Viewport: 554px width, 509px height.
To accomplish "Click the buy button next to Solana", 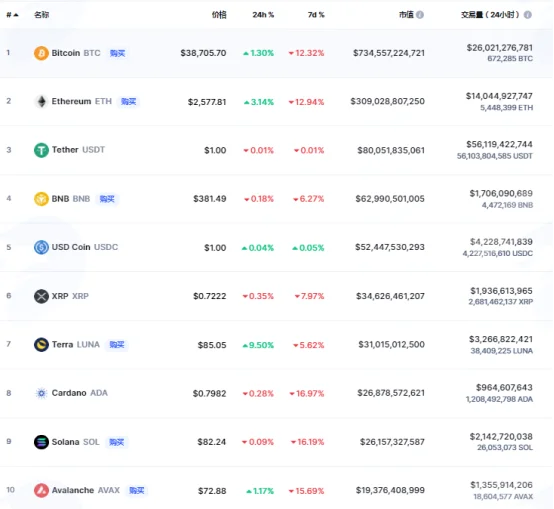I will [x=117, y=442].
